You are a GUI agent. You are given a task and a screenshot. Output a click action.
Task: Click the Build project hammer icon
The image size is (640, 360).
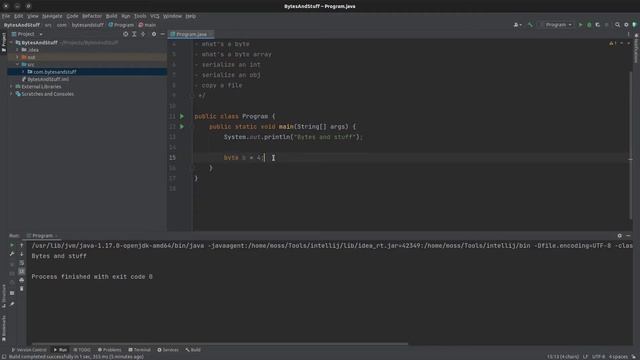click(x=530, y=25)
